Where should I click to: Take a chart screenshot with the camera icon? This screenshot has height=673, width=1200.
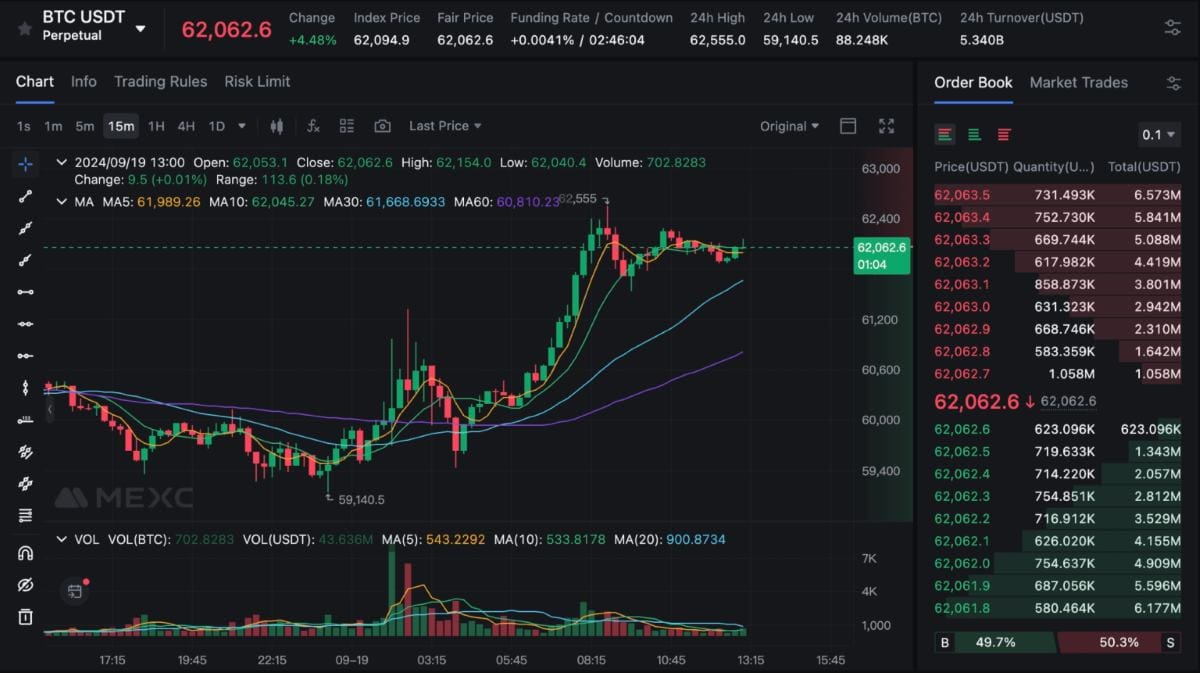pyautogui.click(x=381, y=125)
